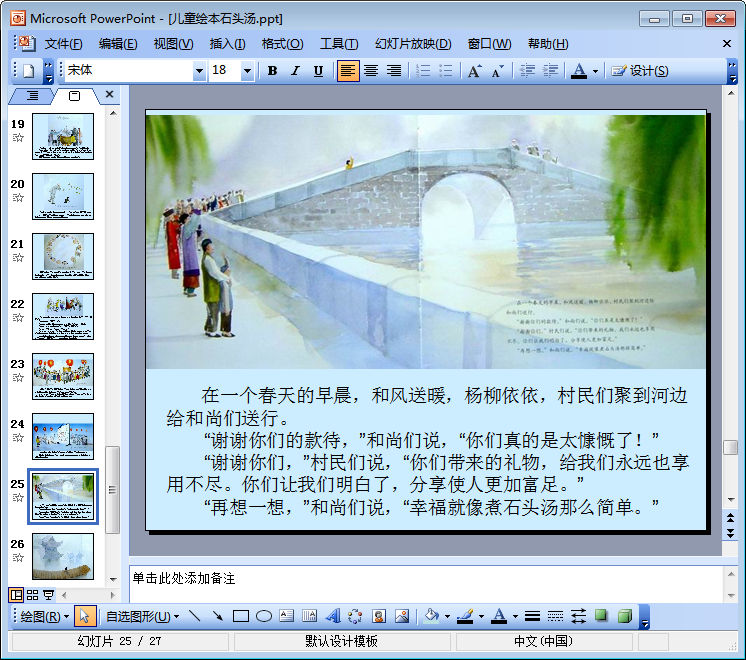Click Increase Indent icon
Image resolution: width=746 pixels, height=660 pixels.
[x=550, y=71]
